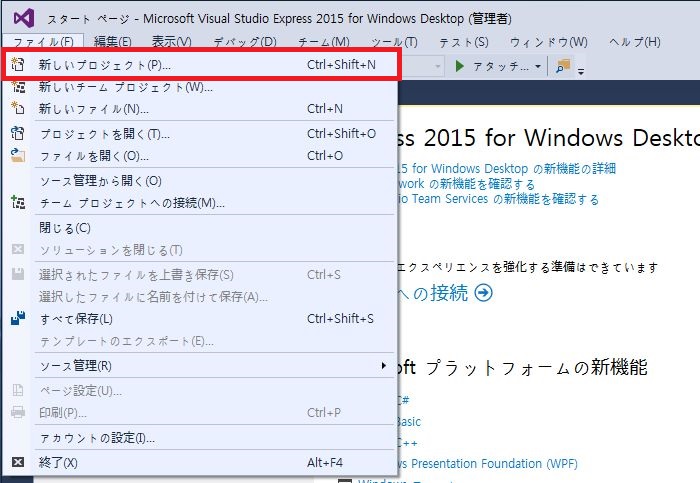Open Windows Desktop の新機能の詳細 link
This screenshot has width=700, height=483.
tap(507, 168)
